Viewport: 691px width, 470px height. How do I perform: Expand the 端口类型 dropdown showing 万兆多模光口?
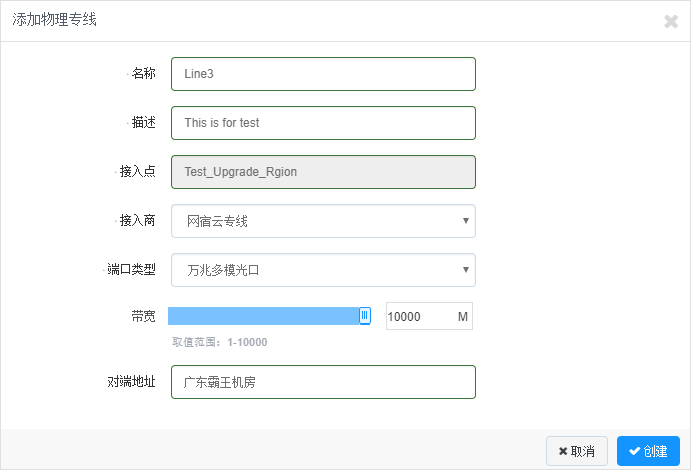tap(323, 269)
